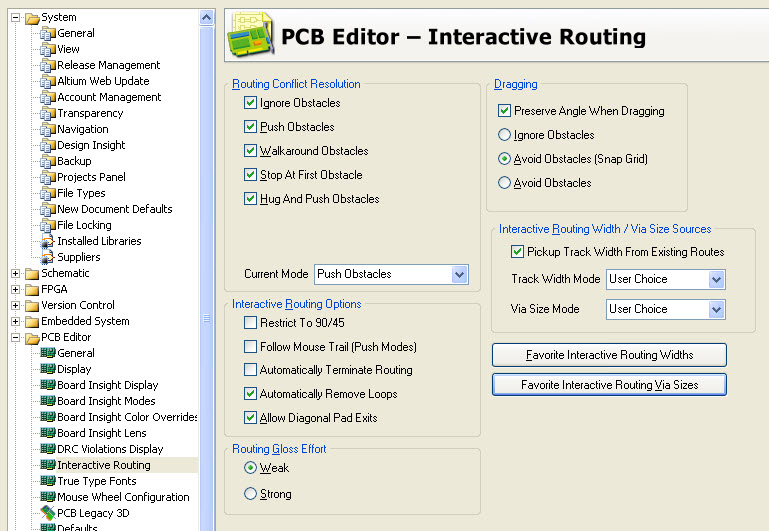Select Mouse Wheel Configuration in tree
The height and width of the screenshot is (531, 769).
(x=123, y=497)
